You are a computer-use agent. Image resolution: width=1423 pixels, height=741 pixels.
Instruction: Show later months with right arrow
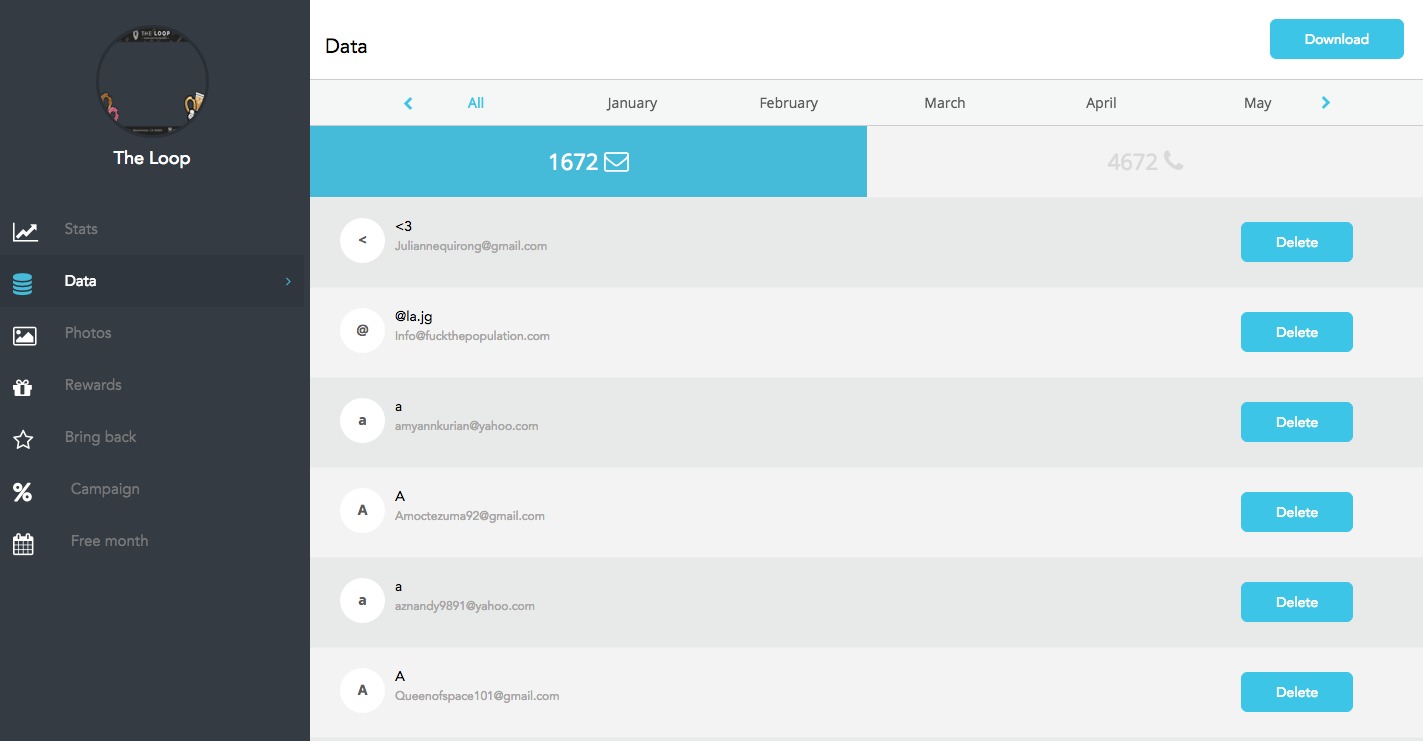click(x=1326, y=102)
